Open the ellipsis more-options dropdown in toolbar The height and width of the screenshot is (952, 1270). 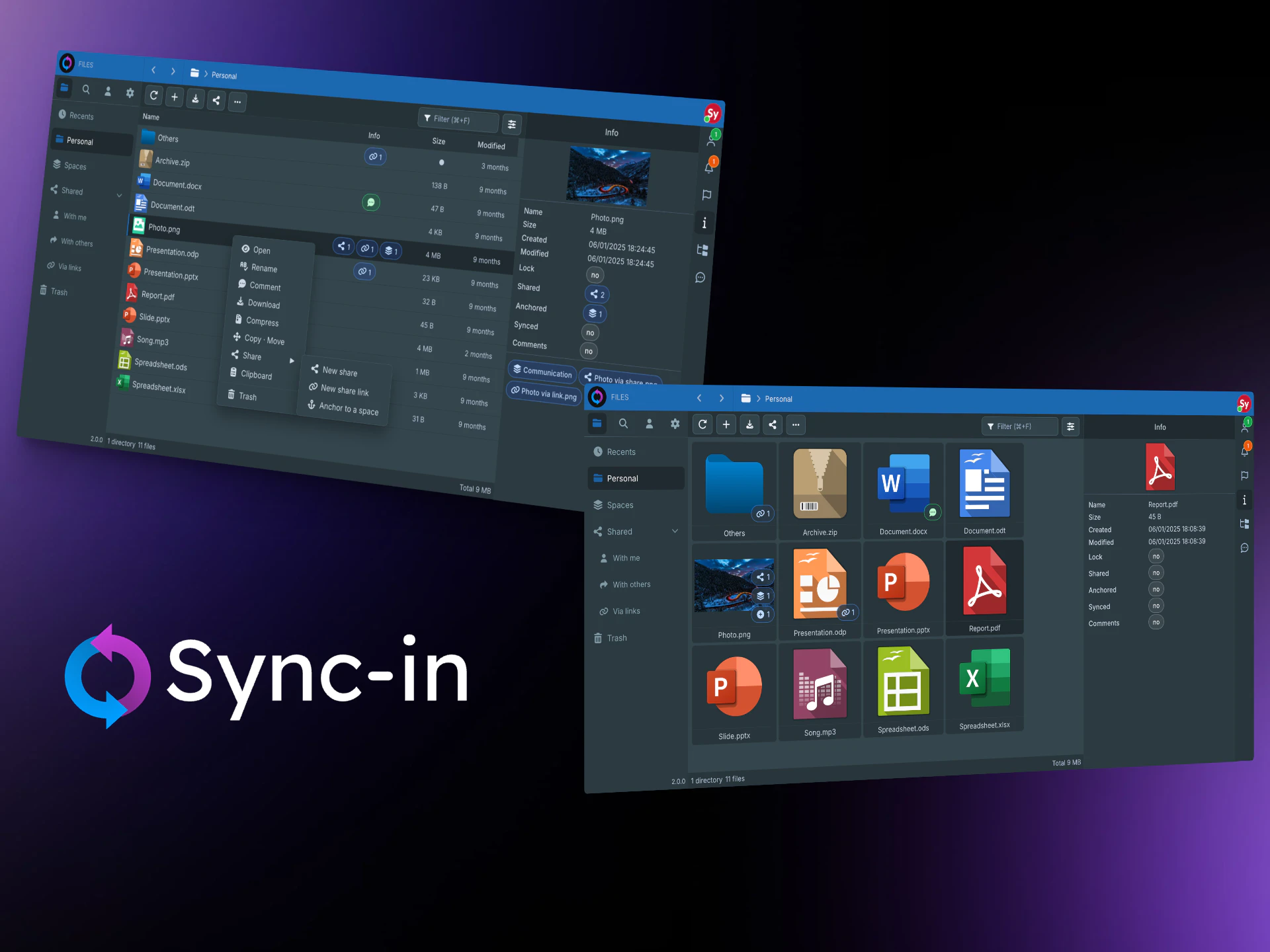pyautogui.click(x=796, y=424)
